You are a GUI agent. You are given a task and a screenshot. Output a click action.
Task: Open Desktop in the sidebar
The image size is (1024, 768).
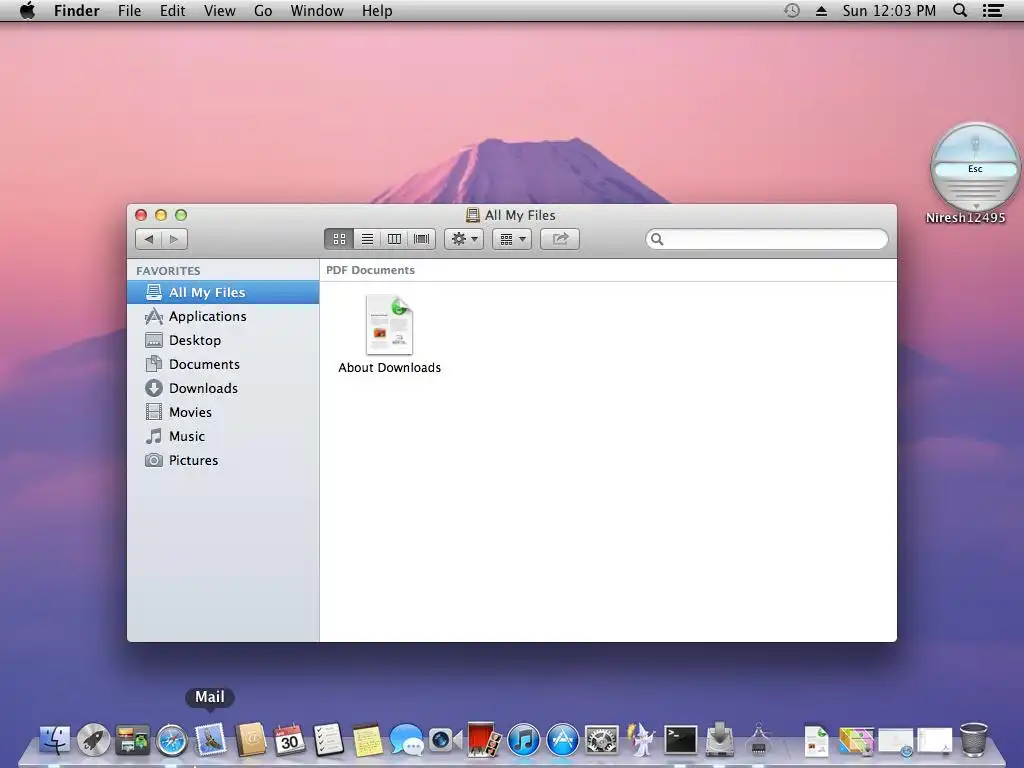(223, 340)
